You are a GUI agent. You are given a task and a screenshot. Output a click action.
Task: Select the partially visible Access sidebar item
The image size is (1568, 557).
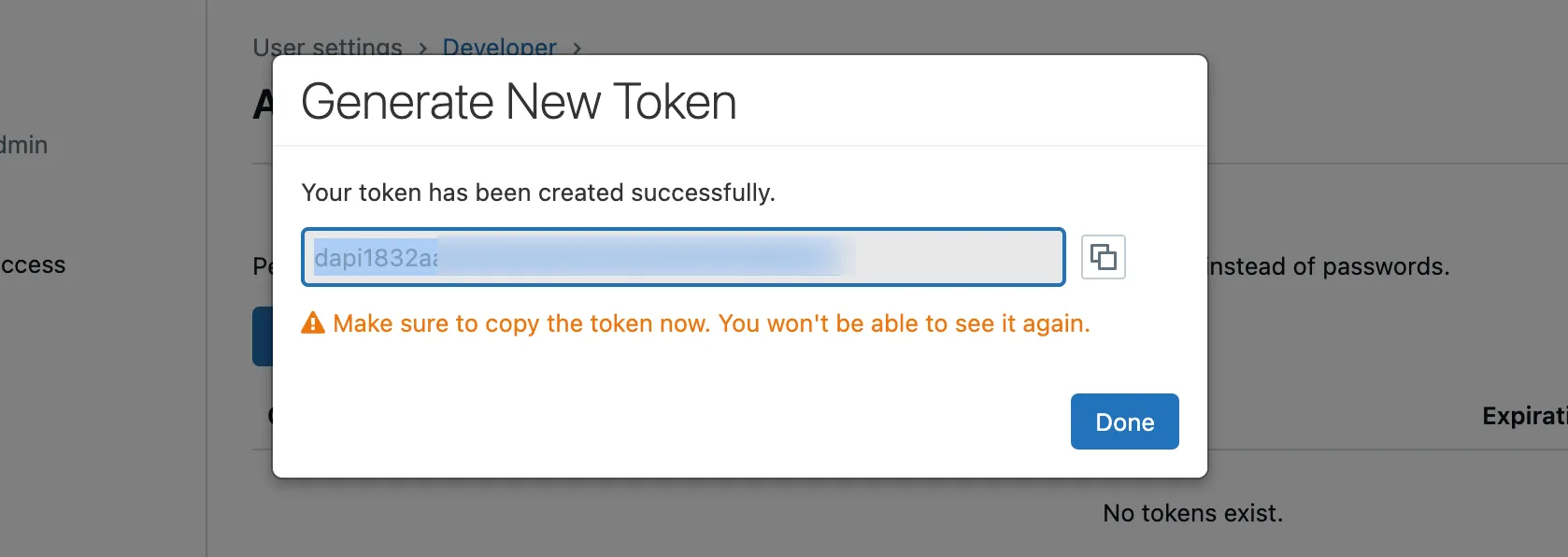(x=33, y=265)
